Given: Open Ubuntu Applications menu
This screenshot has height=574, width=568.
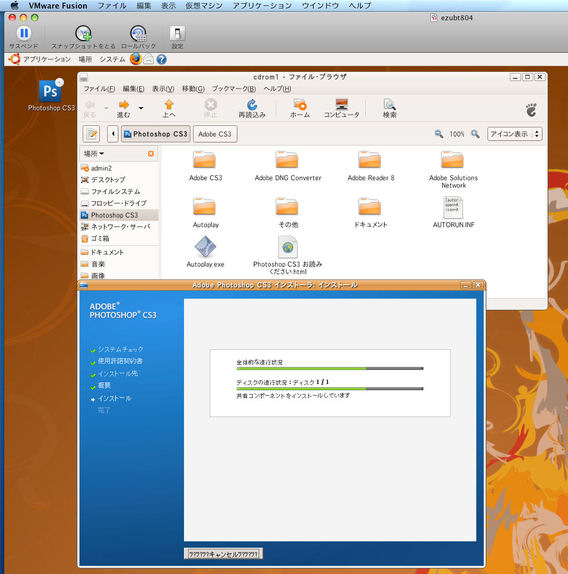Looking at the screenshot, I should pyautogui.click(x=47, y=59).
